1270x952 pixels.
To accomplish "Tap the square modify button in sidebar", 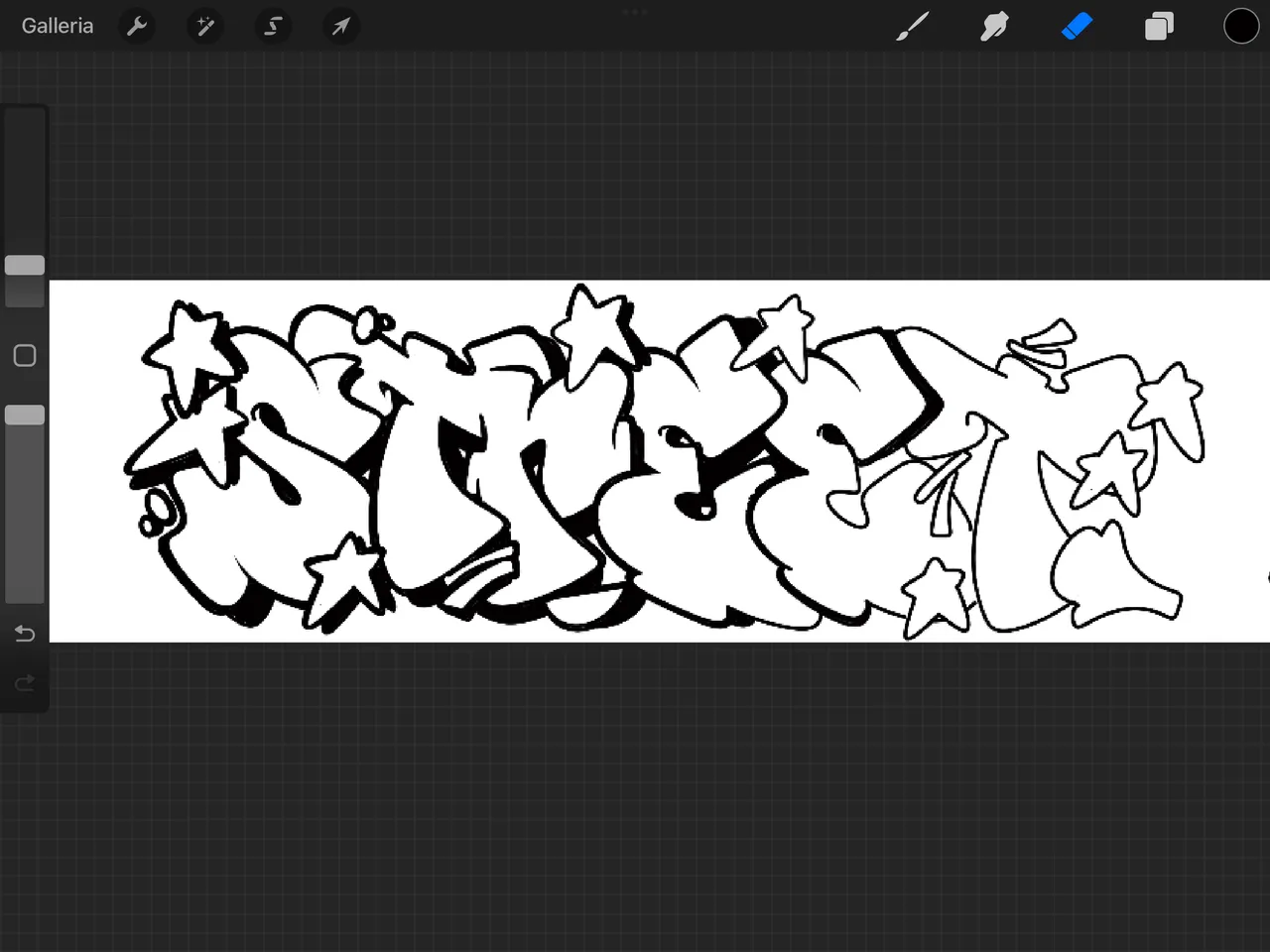I will (x=25, y=356).
